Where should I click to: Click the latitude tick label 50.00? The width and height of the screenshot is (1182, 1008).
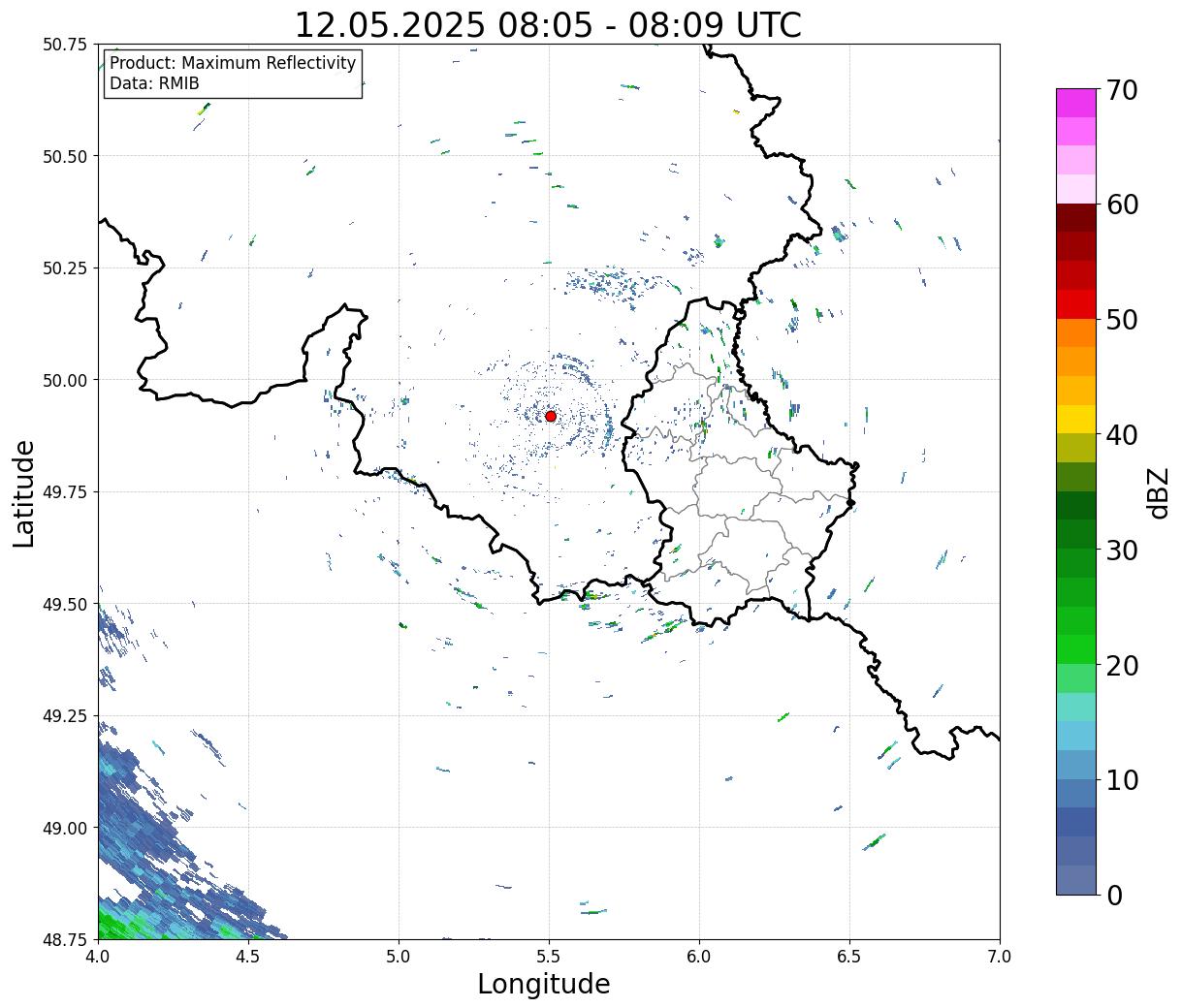point(65,380)
